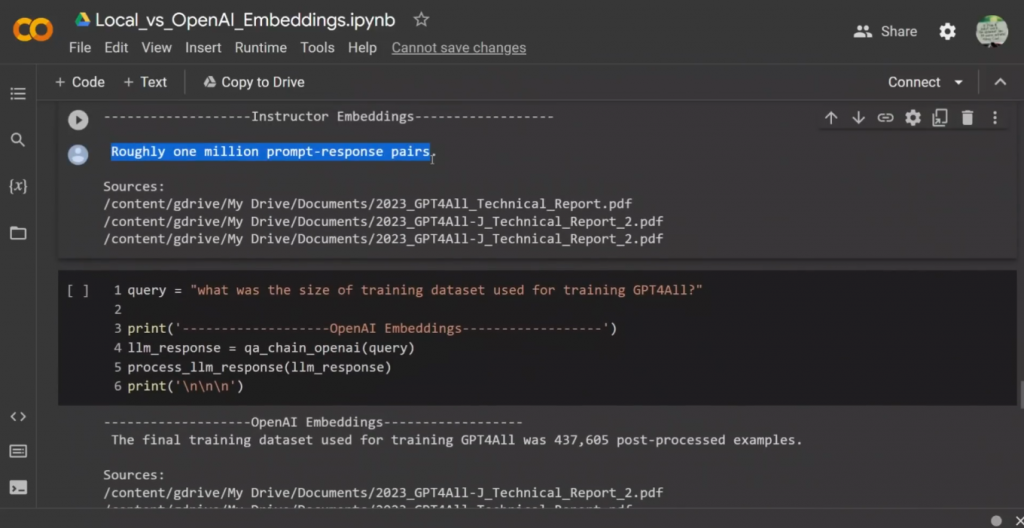Open the Files folder panel

[18, 233]
